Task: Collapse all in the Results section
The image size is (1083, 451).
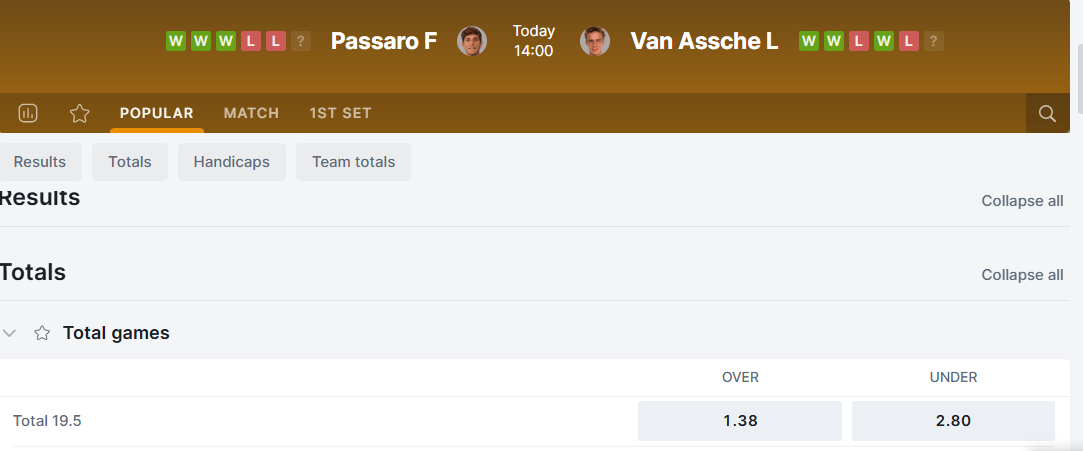Action: 1022,200
